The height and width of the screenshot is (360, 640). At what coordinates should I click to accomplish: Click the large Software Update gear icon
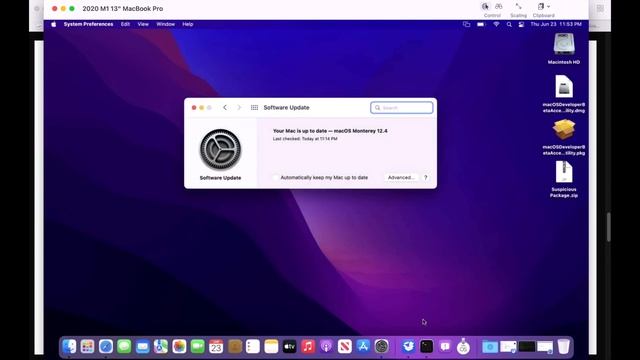(x=220, y=149)
